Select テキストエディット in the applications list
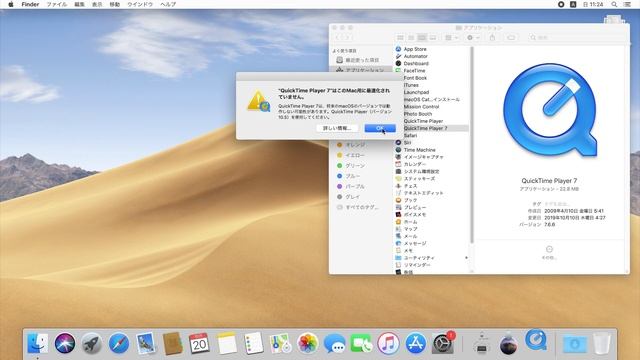Image resolution: width=640 pixels, height=360 pixels. pyautogui.click(x=423, y=193)
